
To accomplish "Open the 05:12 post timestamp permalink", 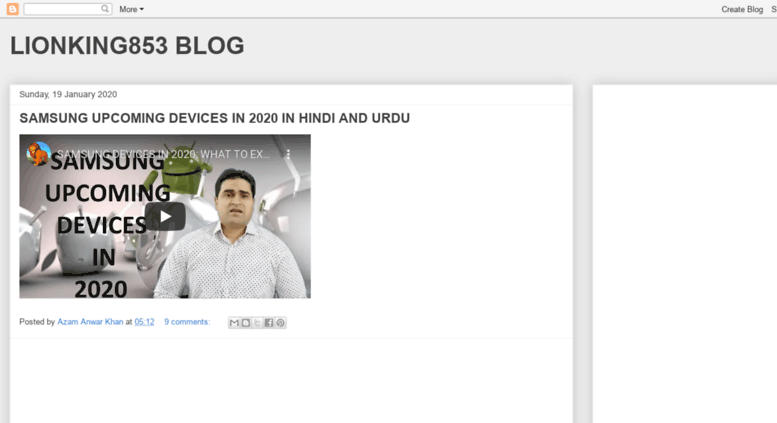I will click(x=144, y=322).
